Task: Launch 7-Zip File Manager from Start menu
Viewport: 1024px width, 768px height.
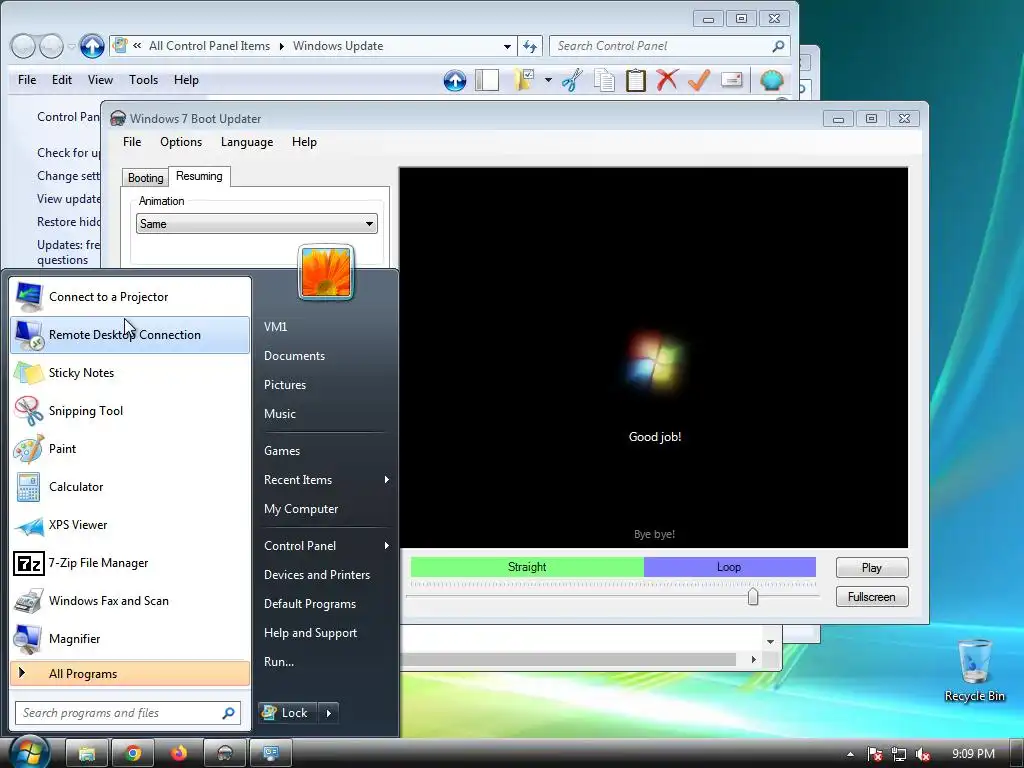Action: (x=130, y=563)
